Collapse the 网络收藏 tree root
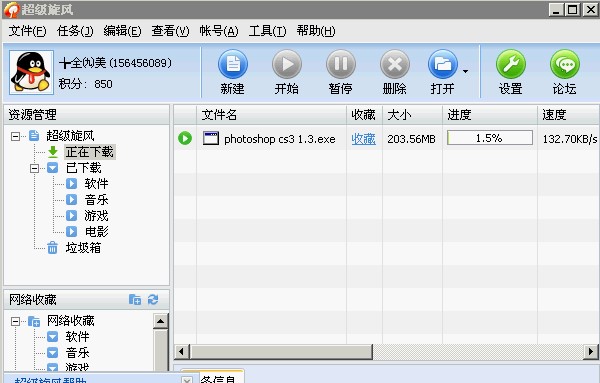This screenshot has height=383, width=600. pos(15,321)
